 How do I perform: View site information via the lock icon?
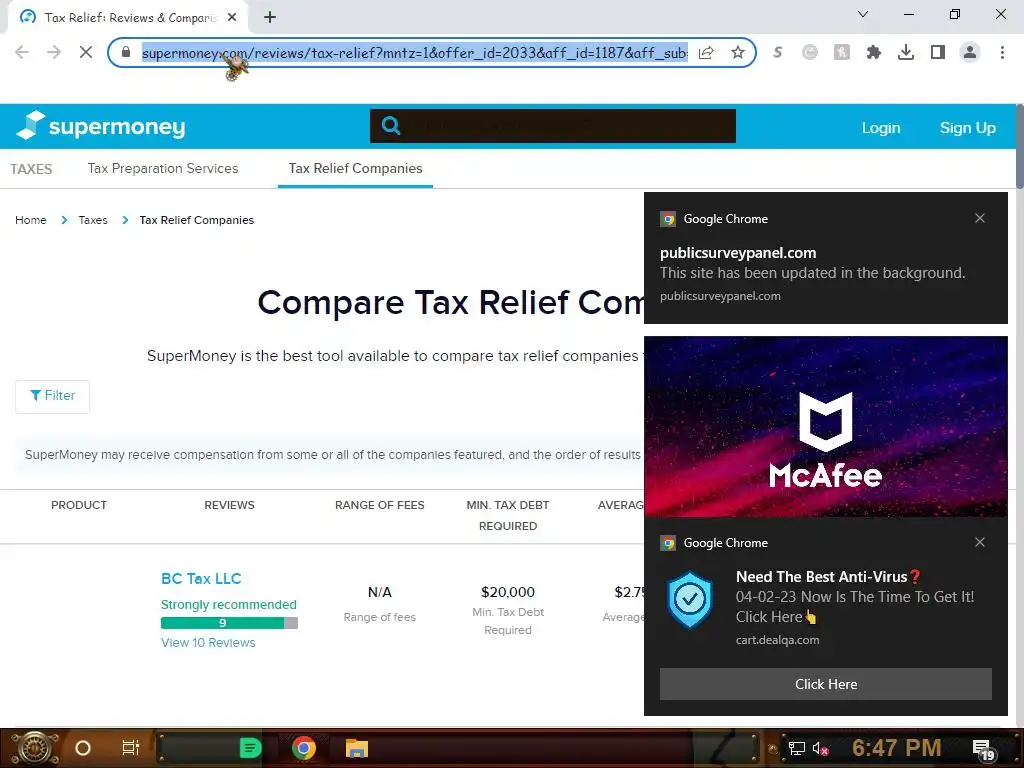pos(126,52)
